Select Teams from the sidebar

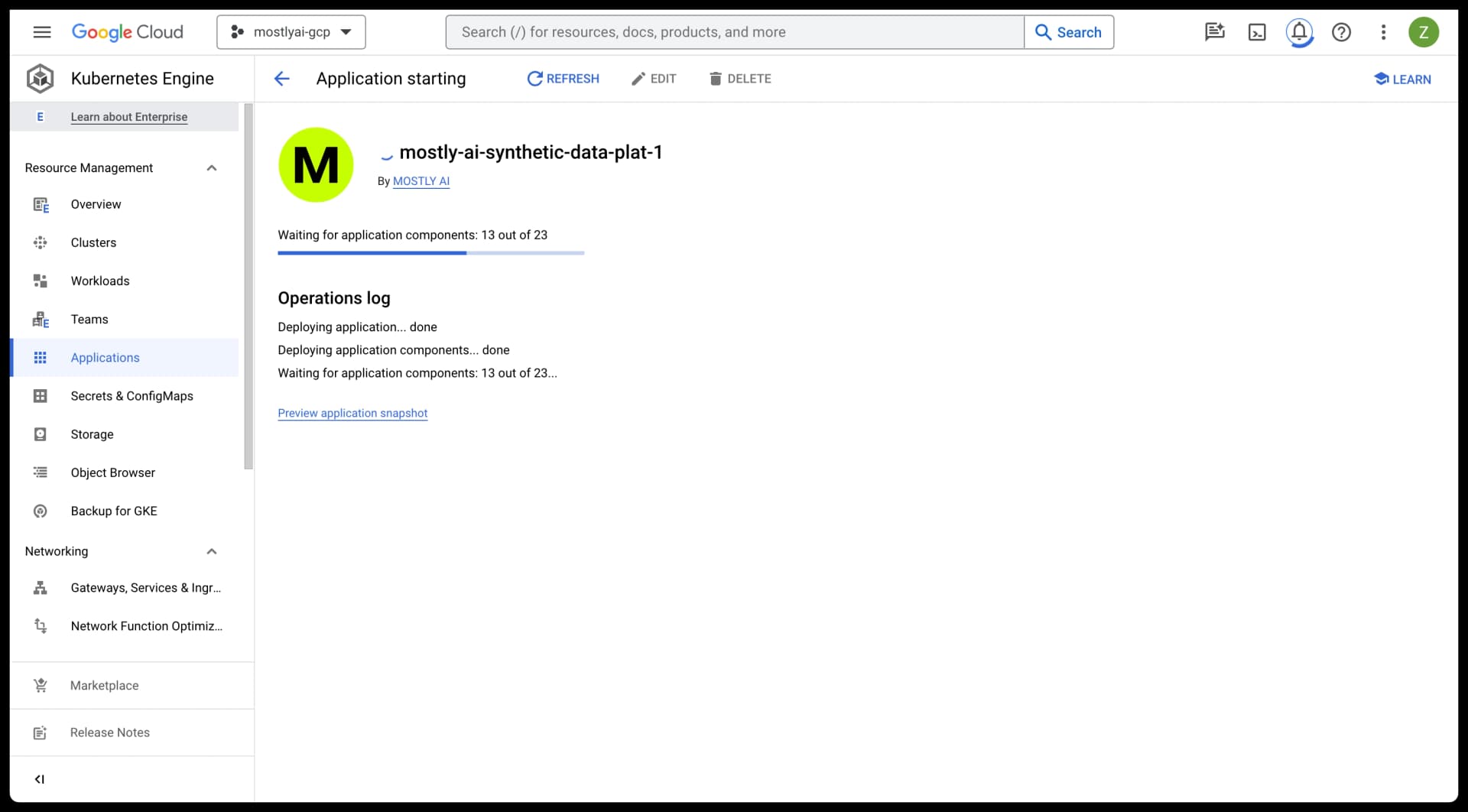point(89,319)
